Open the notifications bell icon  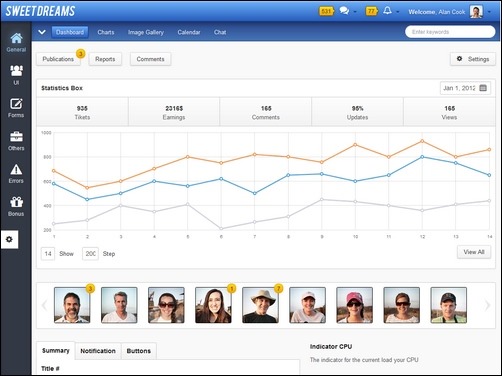pos(387,11)
